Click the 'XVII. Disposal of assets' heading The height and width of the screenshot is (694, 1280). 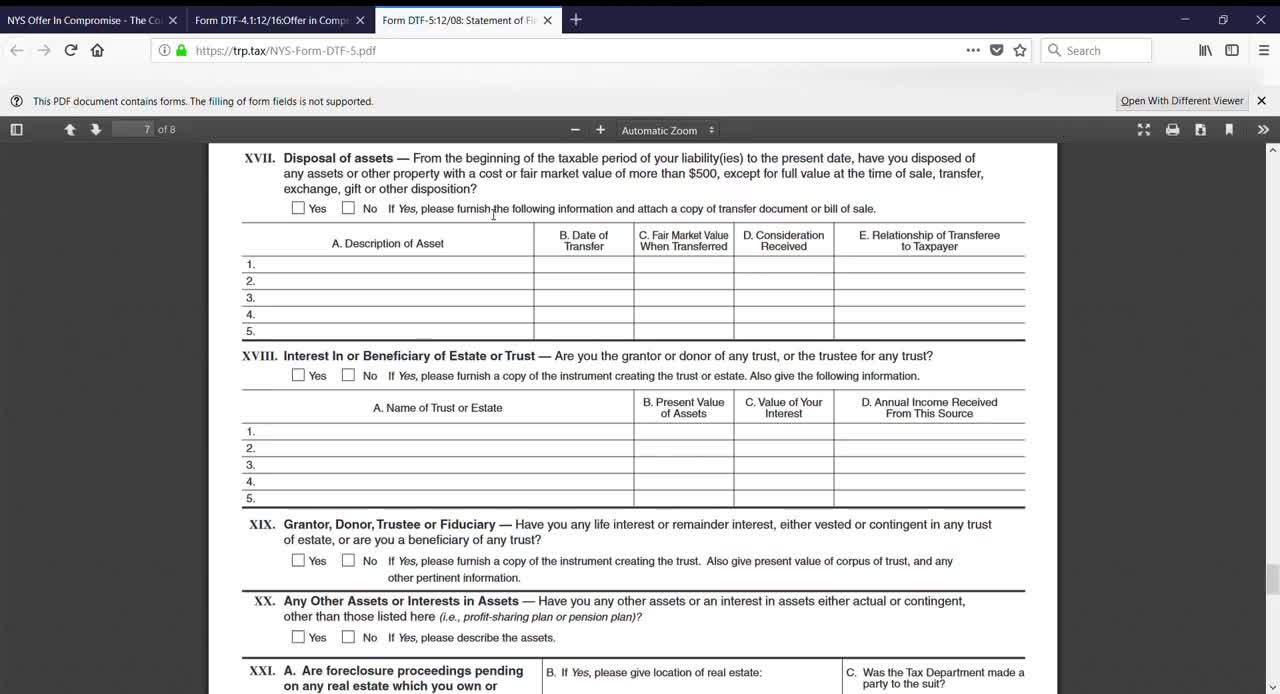tap(319, 158)
